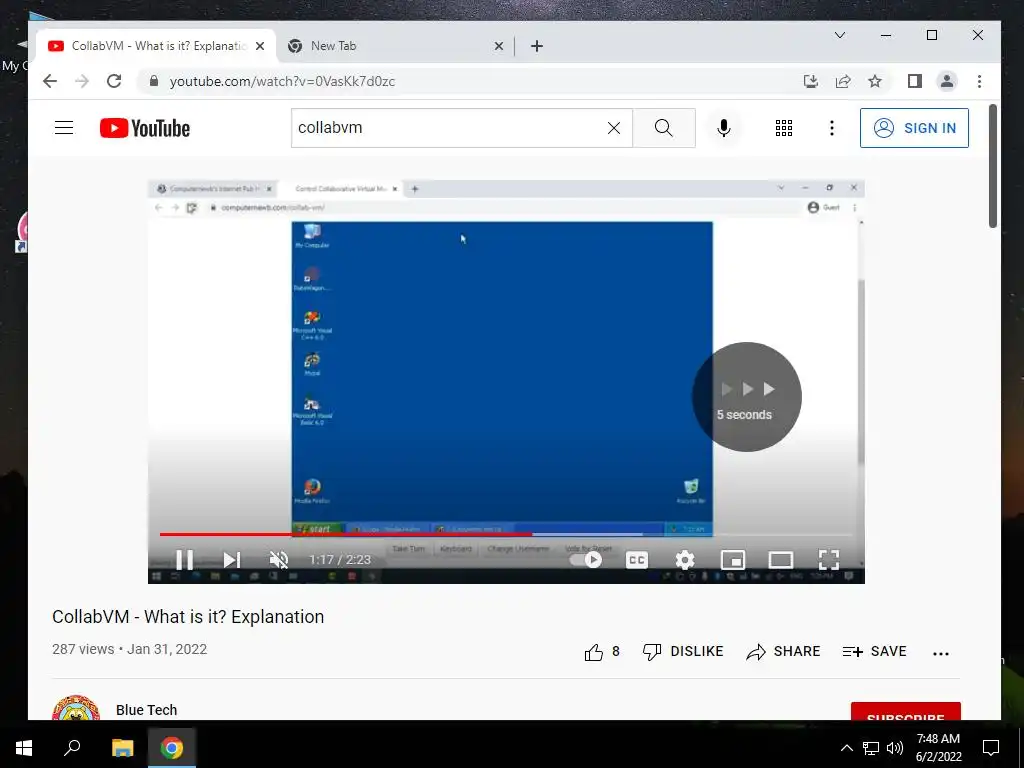Go forward in browser
Screen dimensions: 1024x768
pyautogui.click(x=82, y=81)
